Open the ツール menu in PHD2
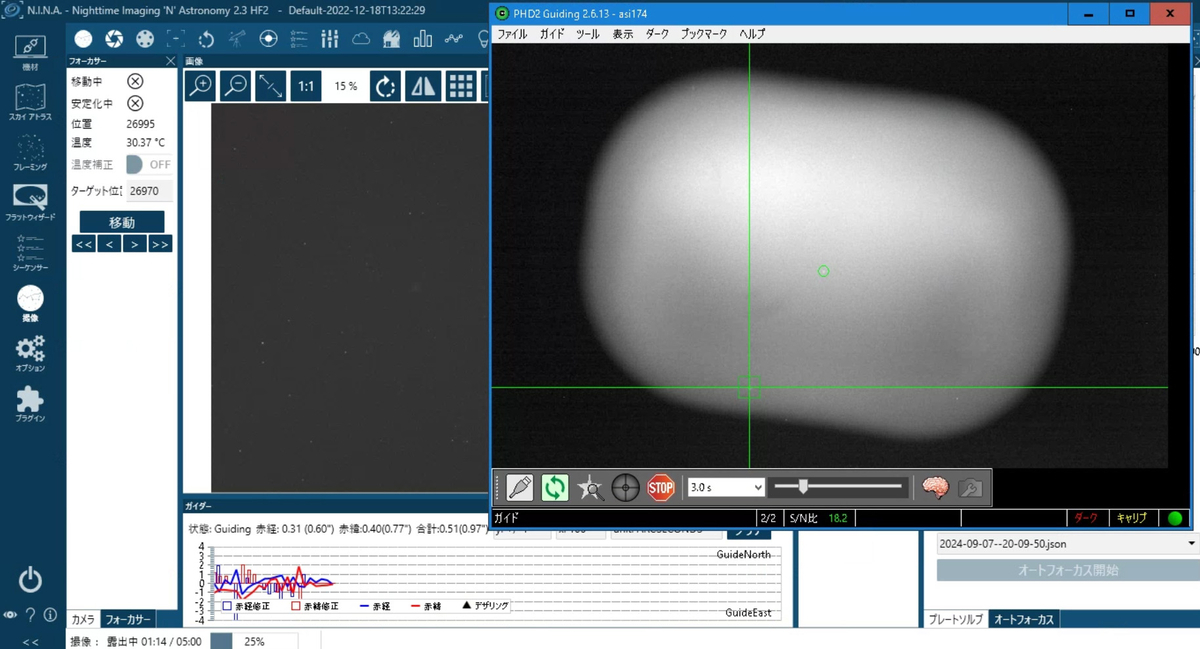Image resolution: width=1200 pixels, height=649 pixels. 588,34
